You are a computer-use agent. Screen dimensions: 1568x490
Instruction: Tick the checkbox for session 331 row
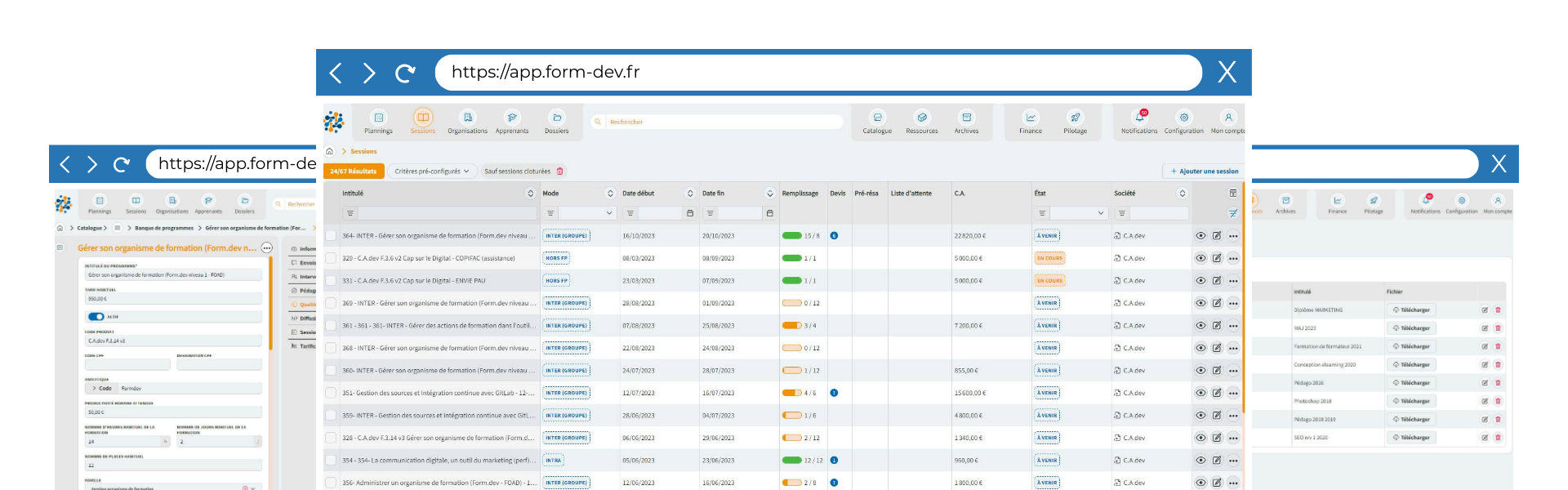pos(331,281)
